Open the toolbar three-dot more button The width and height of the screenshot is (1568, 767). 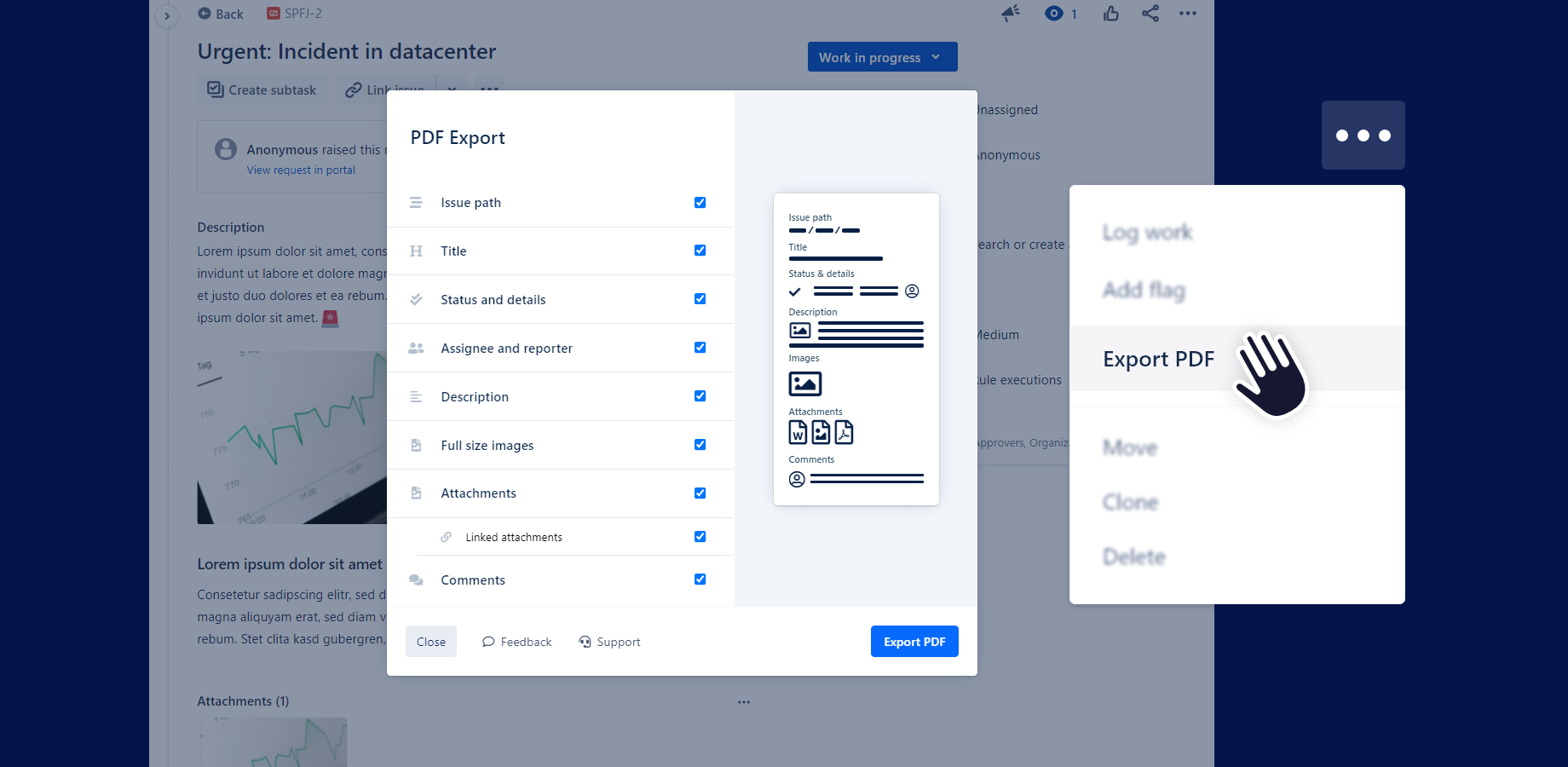488,88
